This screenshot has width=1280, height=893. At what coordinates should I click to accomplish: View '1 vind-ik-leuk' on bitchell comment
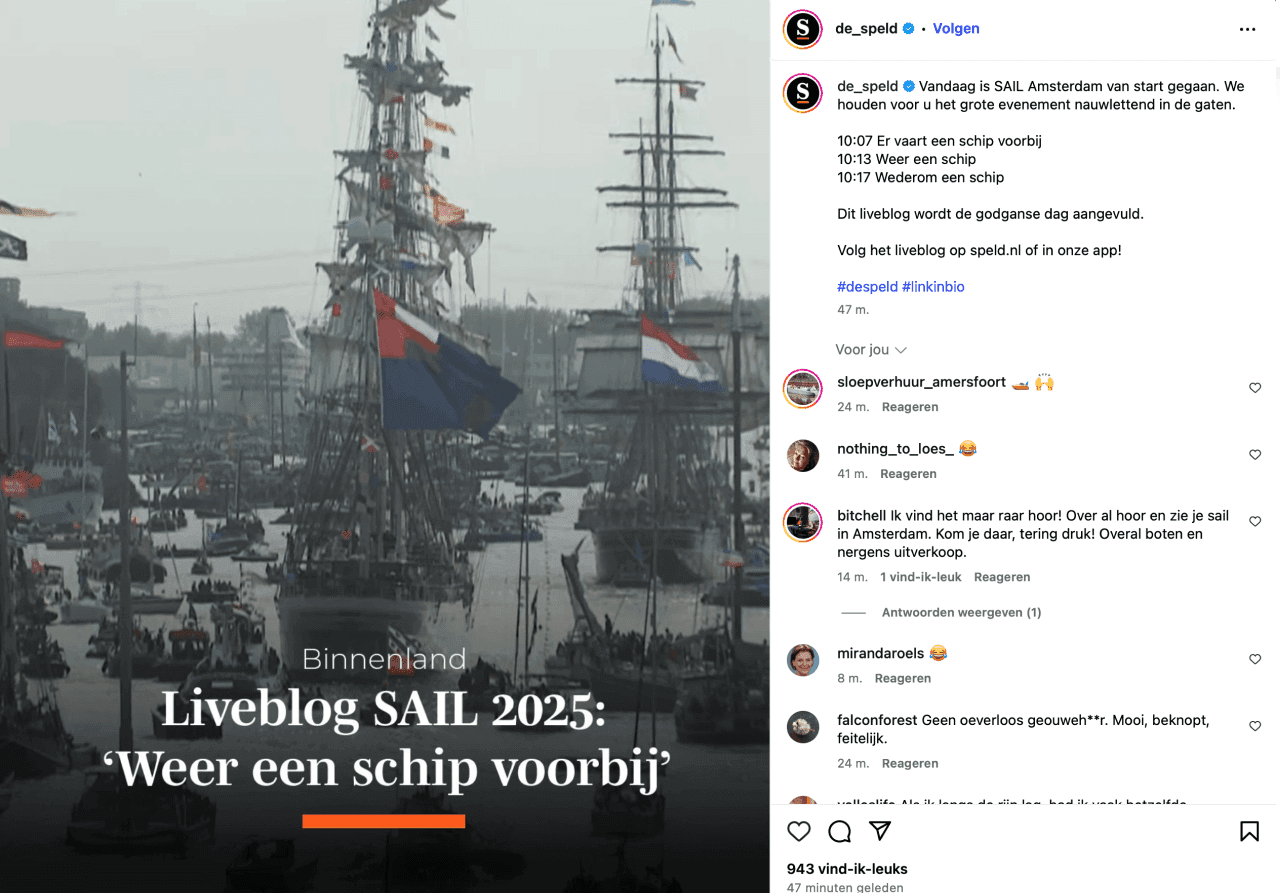(921, 577)
